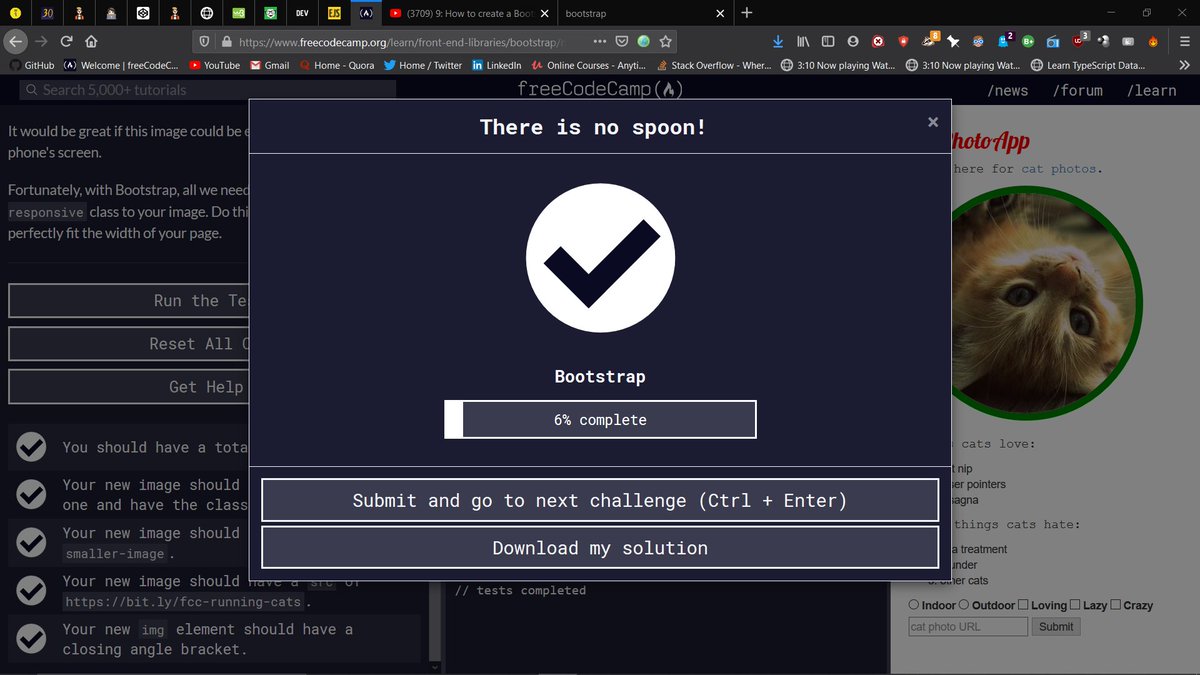This screenshot has height=675, width=1200.
Task: Switch to the pinned tab labeled 30
Action: (x=48, y=13)
